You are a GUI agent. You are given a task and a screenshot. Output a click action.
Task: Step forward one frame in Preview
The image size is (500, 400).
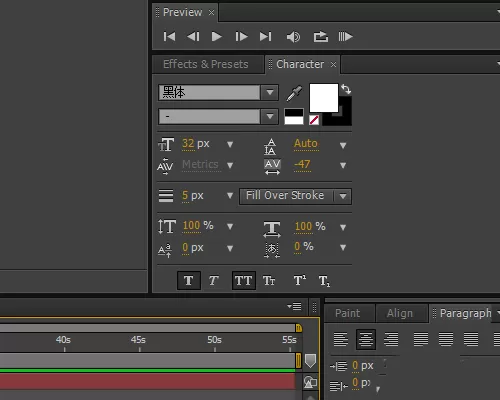click(241, 37)
